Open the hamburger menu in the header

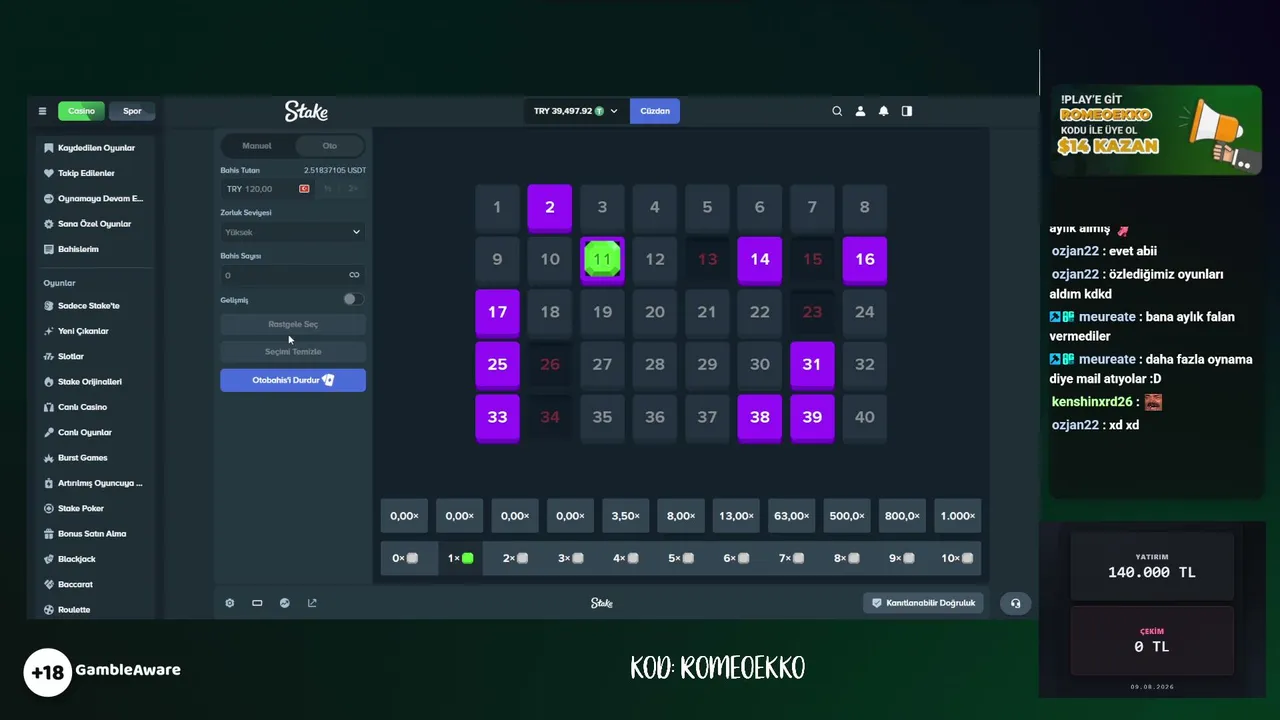click(x=42, y=111)
